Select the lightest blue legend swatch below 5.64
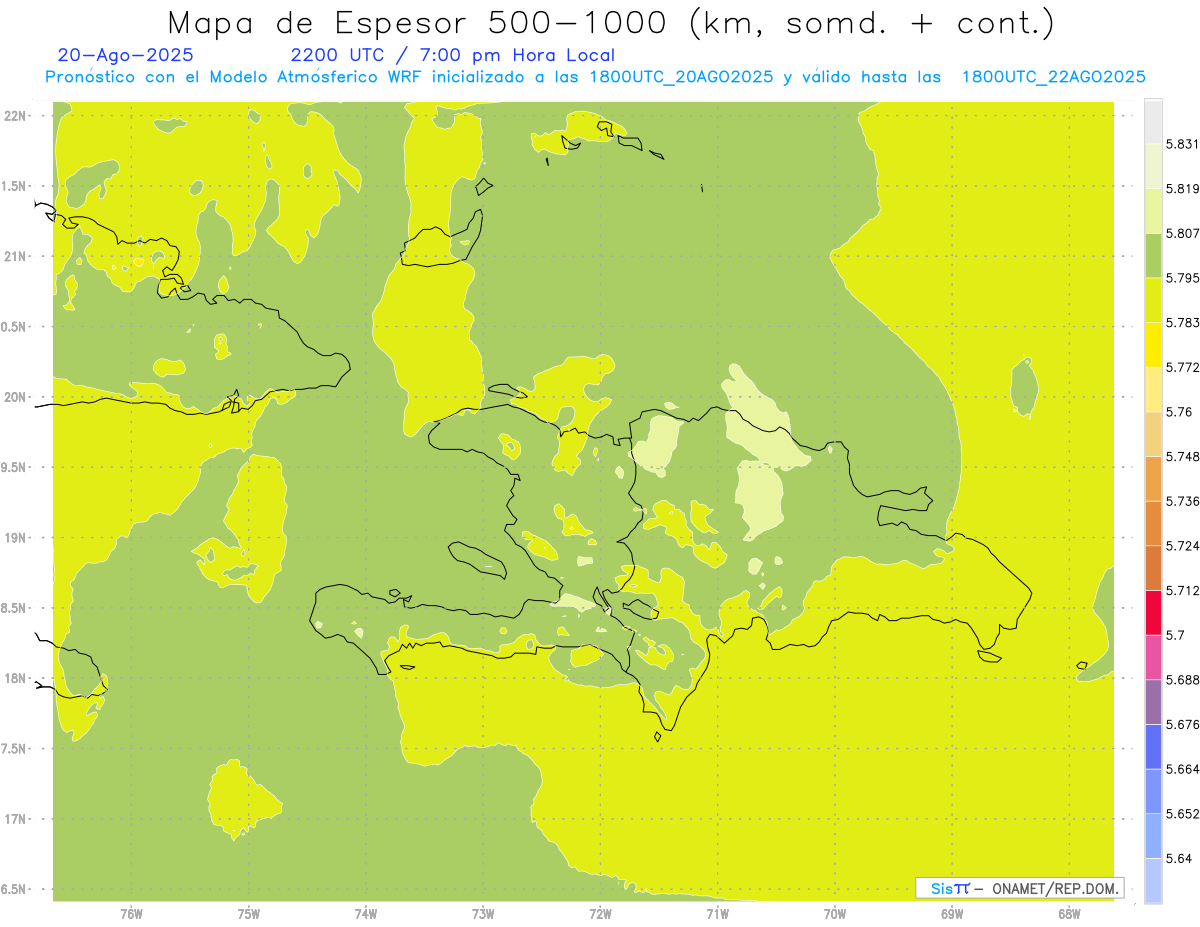1200x927 pixels. [x=1153, y=881]
